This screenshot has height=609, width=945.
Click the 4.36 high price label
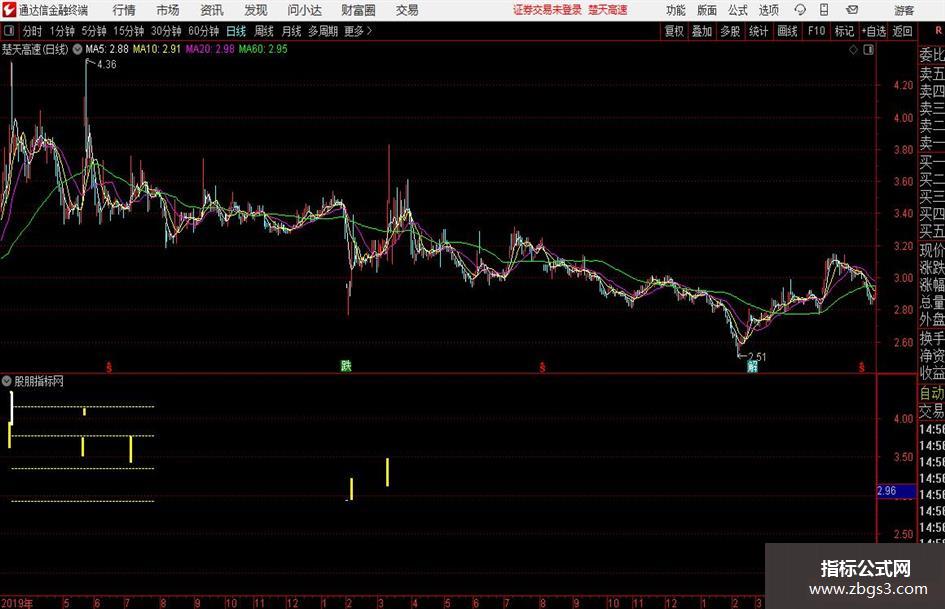107,65
